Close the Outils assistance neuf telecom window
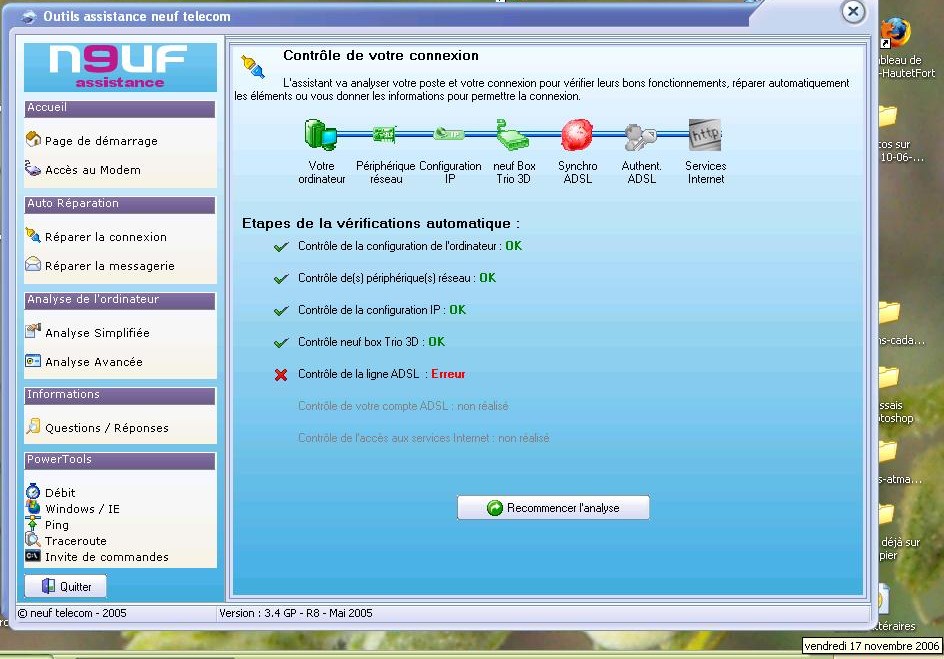This screenshot has width=944, height=659. point(853,11)
